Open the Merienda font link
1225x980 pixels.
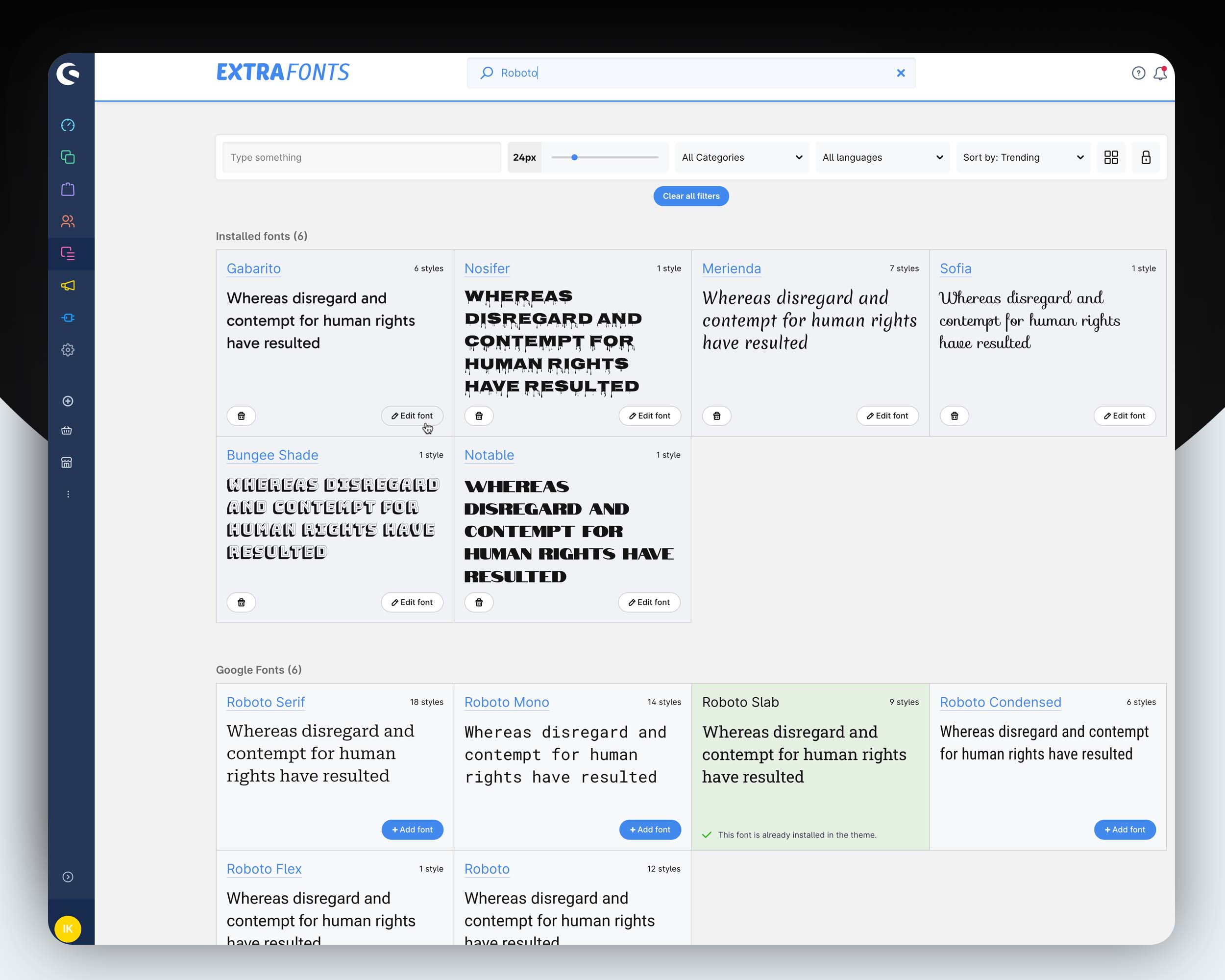[731, 268]
